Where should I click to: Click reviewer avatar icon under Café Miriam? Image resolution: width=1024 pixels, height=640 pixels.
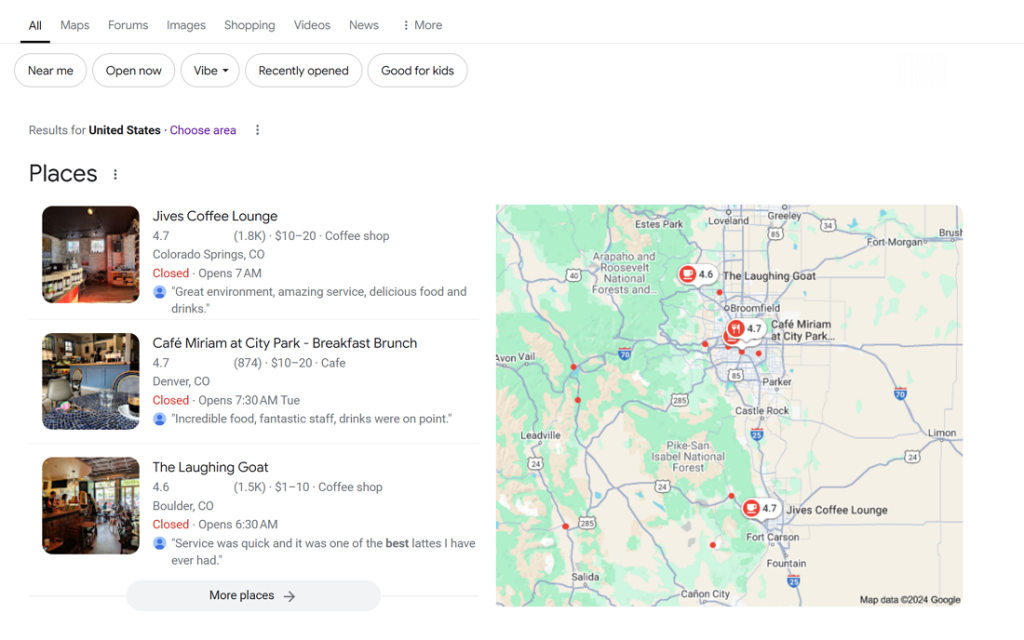pyautogui.click(x=159, y=419)
